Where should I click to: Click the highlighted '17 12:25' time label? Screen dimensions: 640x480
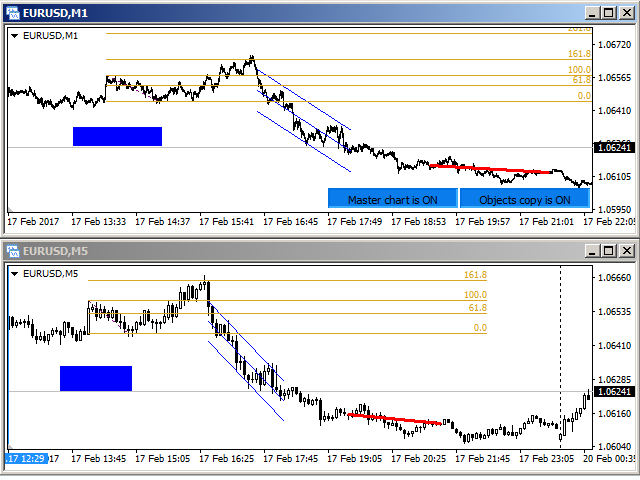click(x=26, y=459)
